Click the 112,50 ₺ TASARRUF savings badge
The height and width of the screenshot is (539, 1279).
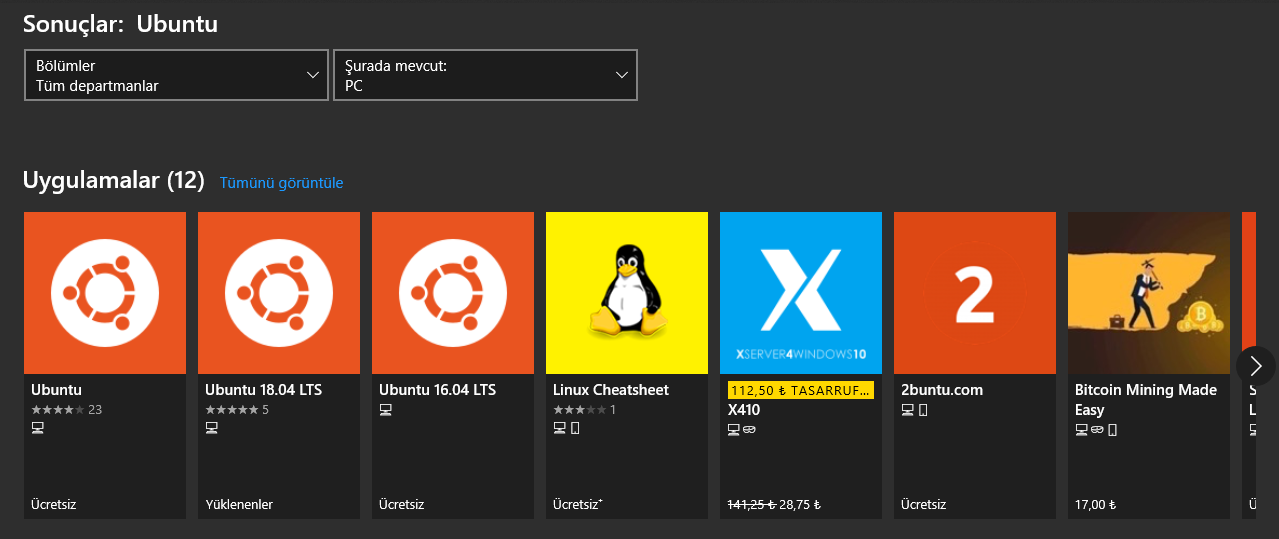(x=801, y=390)
